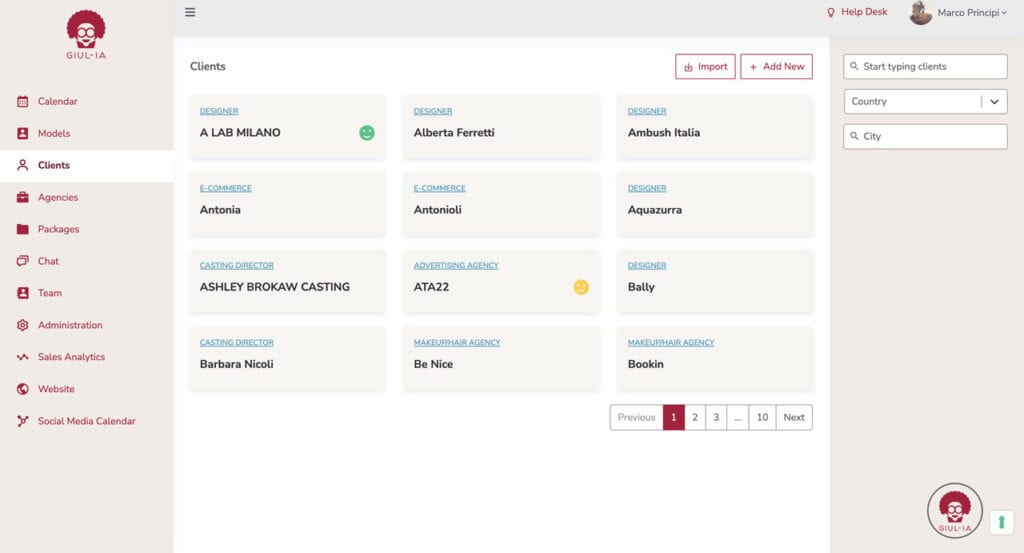
Task: Jump to pagination page 10
Action: point(762,417)
